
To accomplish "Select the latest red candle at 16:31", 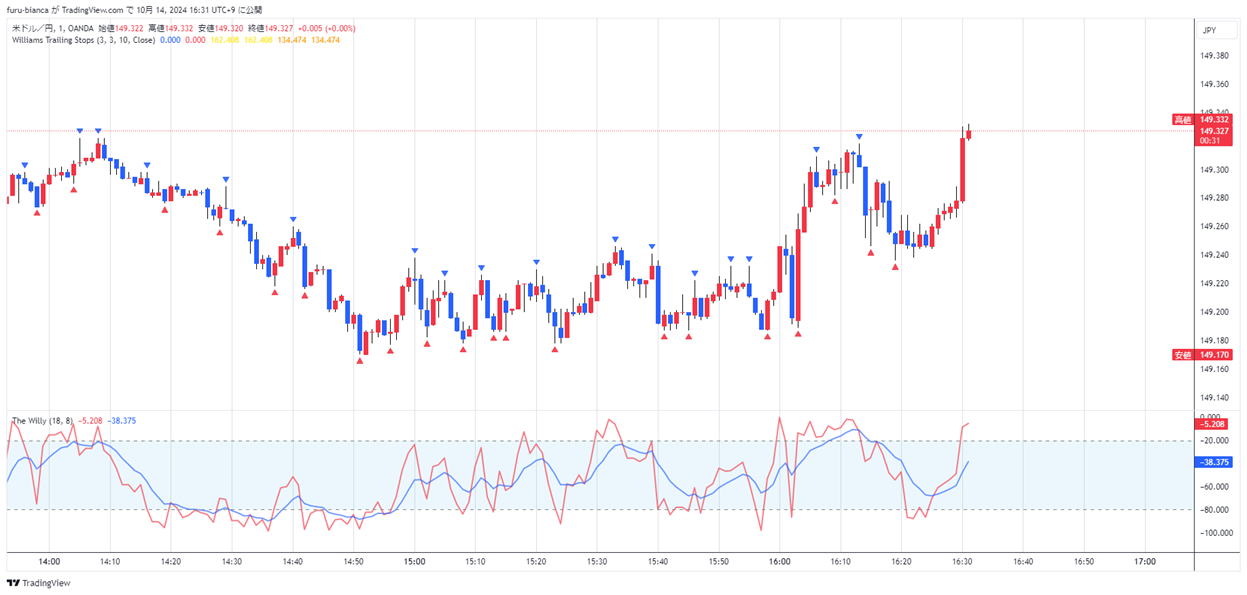I will [x=968, y=134].
